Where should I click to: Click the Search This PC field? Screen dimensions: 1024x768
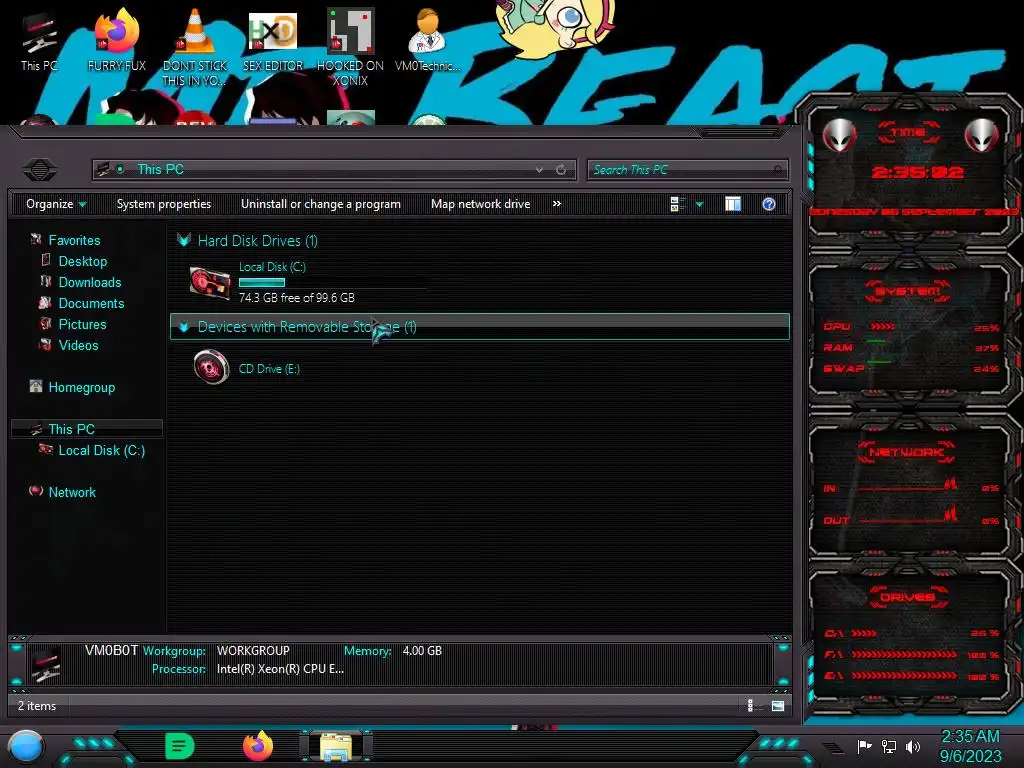(687, 170)
